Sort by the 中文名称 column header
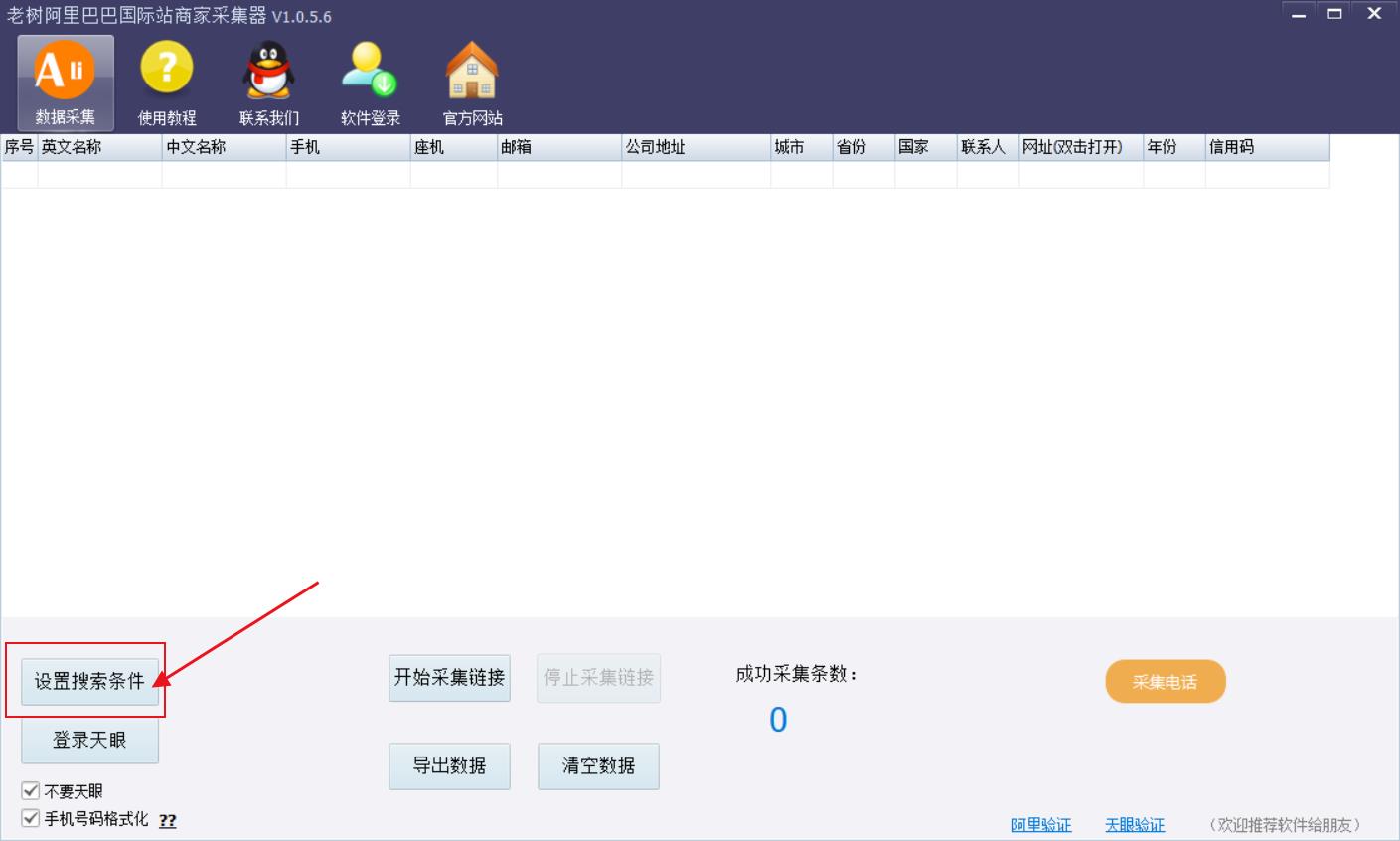The width and height of the screenshot is (1400, 841). pyautogui.click(x=224, y=147)
